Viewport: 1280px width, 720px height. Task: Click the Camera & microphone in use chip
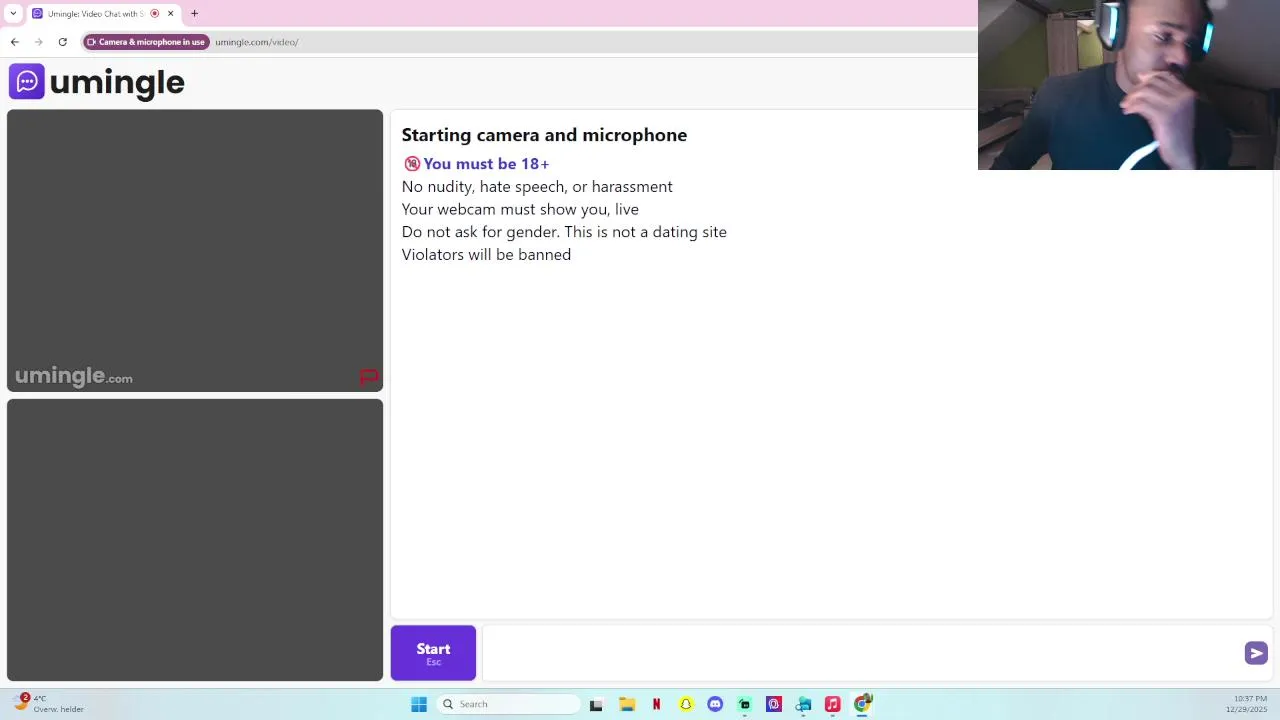click(x=146, y=42)
